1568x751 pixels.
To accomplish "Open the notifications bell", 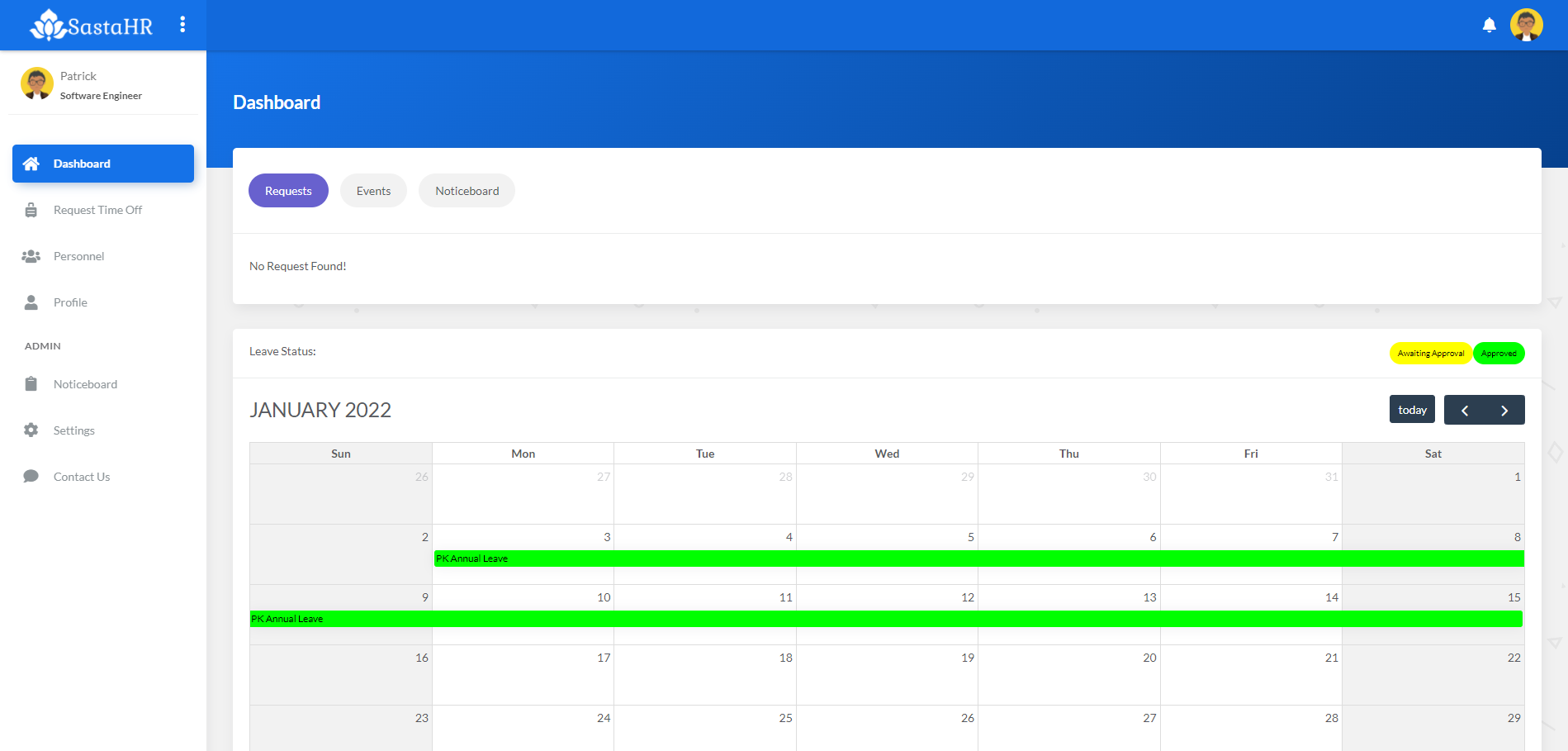I will [1489, 25].
